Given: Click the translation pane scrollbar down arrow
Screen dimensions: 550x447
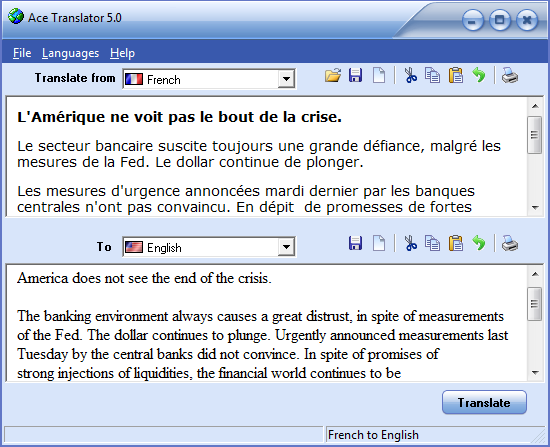Looking at the screenshot, I should click(x=535, y=373).
